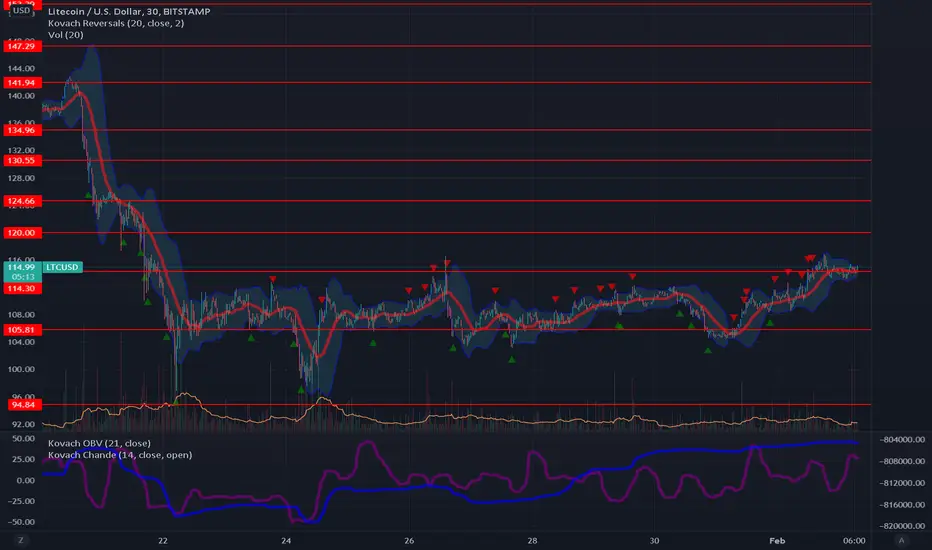Screen dimensions: 932x550
Task: Click the 22 date on the time axis
Action: click(x=163, y=540)
